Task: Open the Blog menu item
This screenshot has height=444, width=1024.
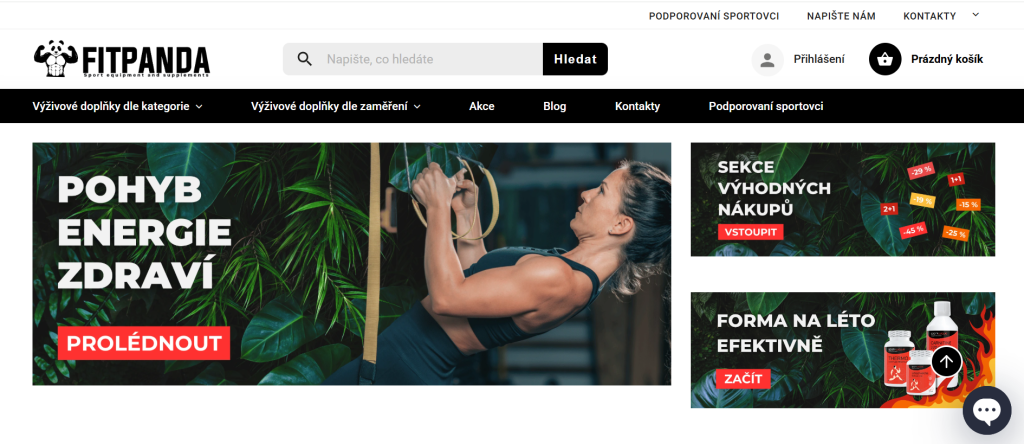Action: coord(554,106)
